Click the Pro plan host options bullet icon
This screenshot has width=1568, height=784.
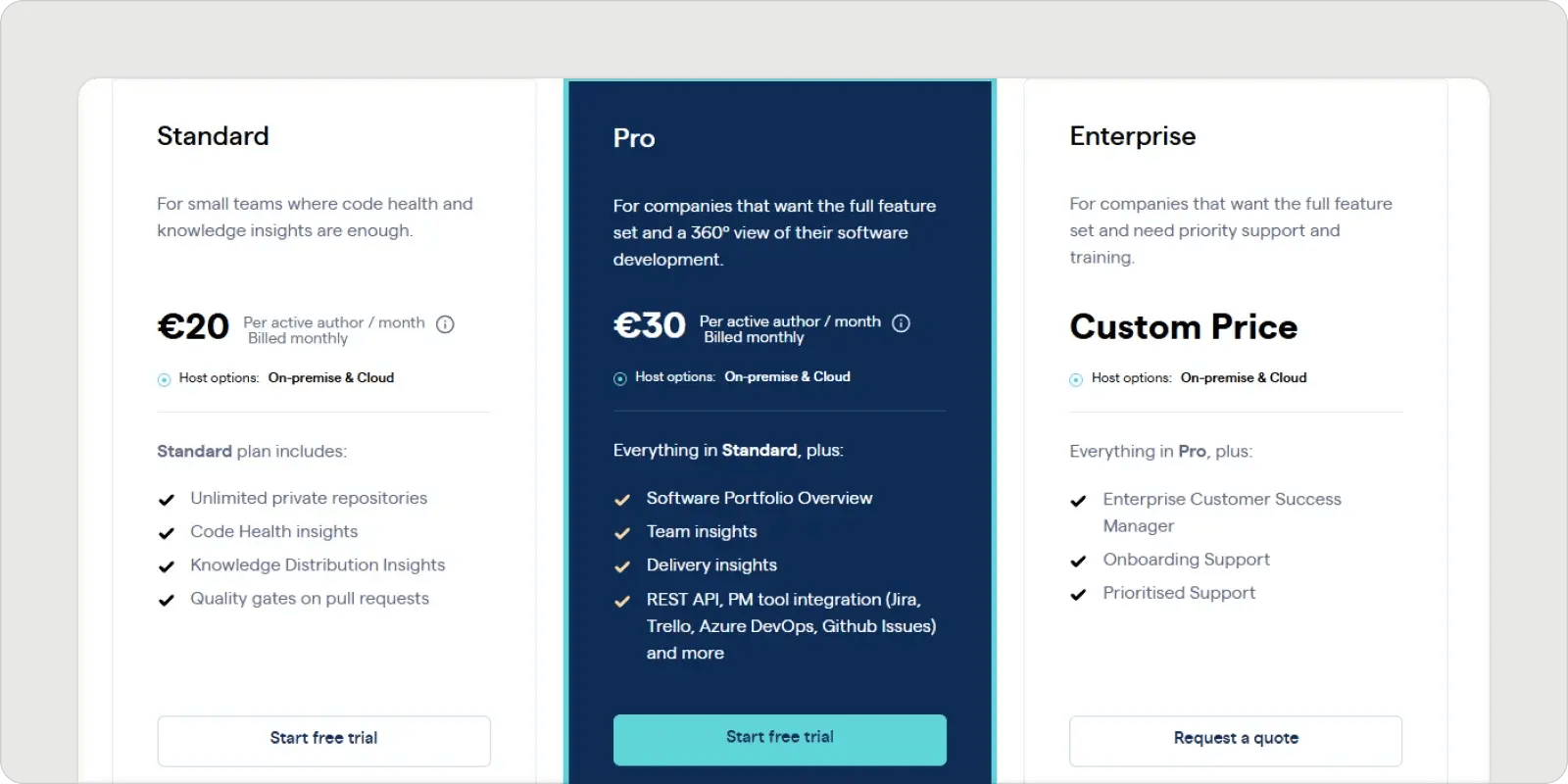[620, 379]
